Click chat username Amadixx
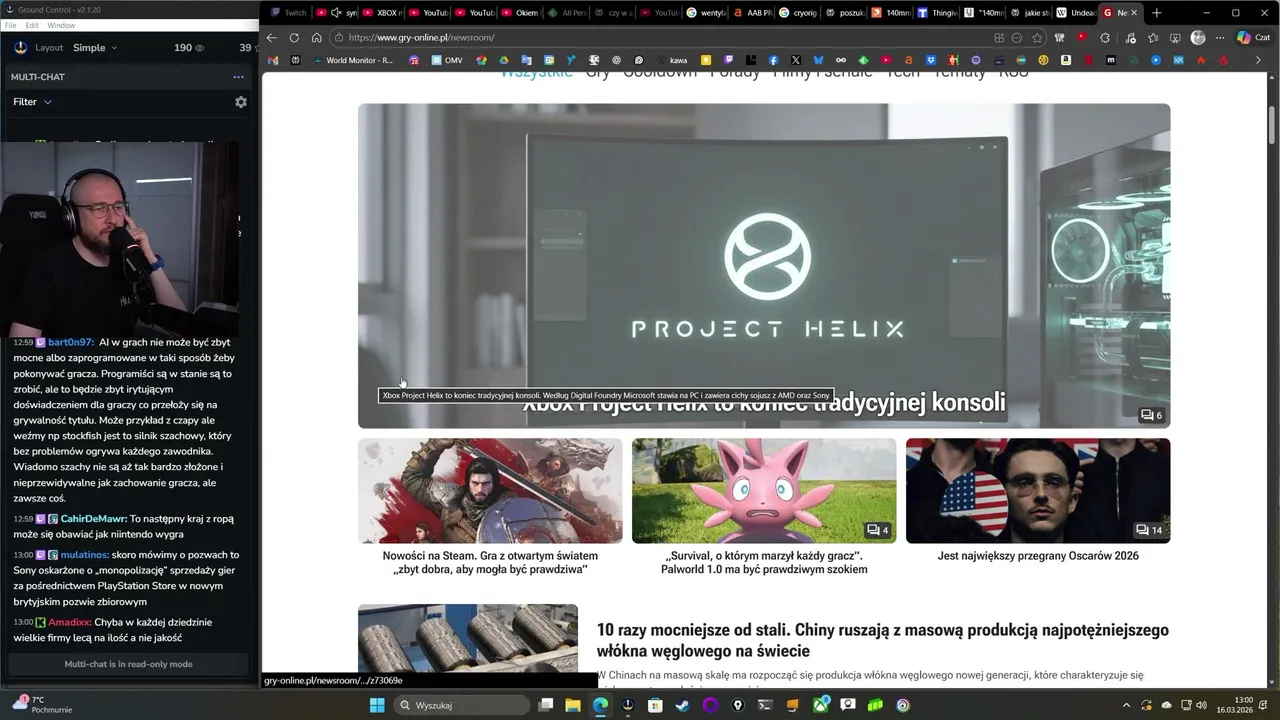The height and width of the screenshot is (720, 1280). (69, 622)
